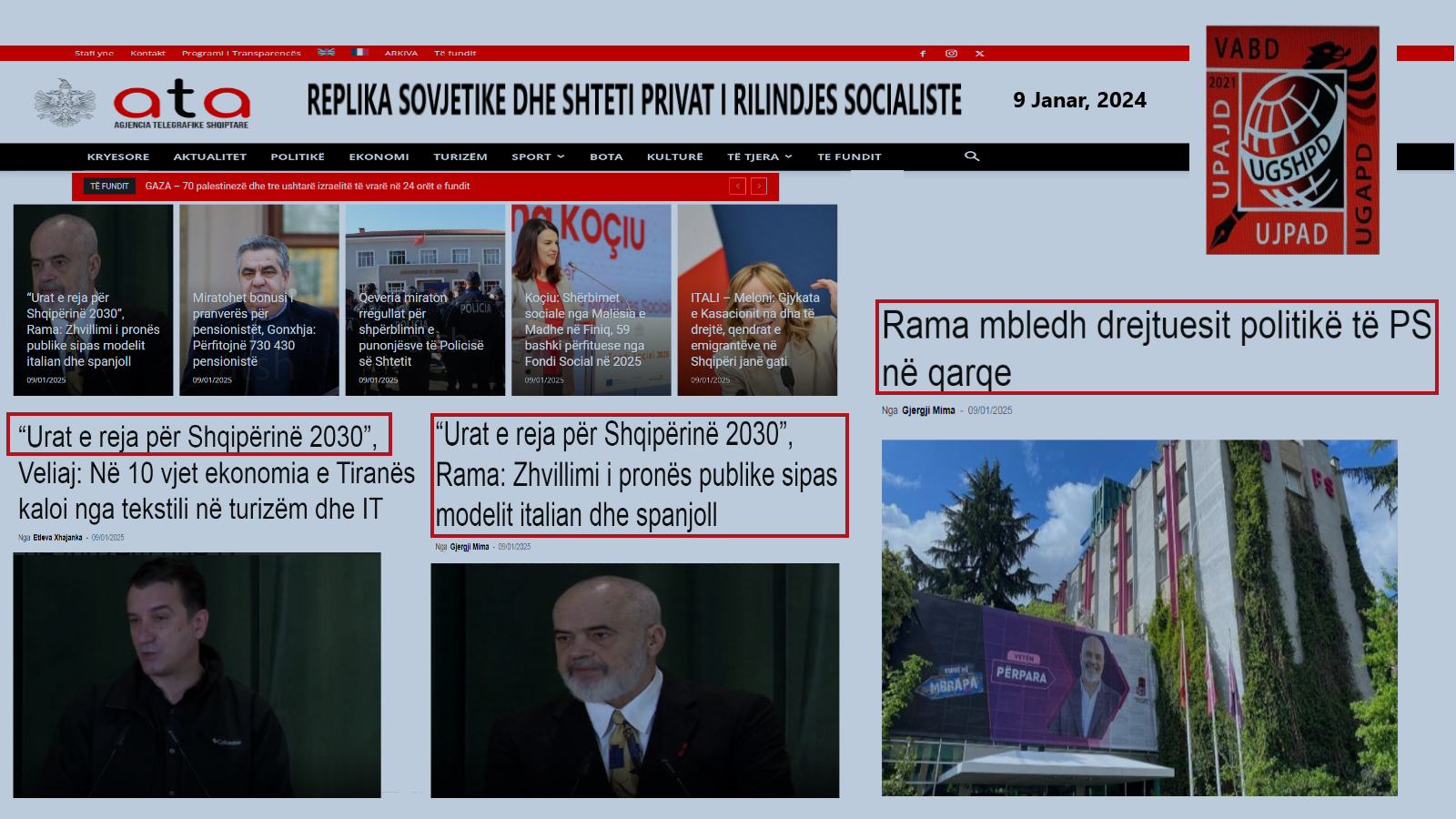Viewport: 1456px width, 819px height.
Task: Expand the SPORT dropdown menu
Action: coord(538,157)
